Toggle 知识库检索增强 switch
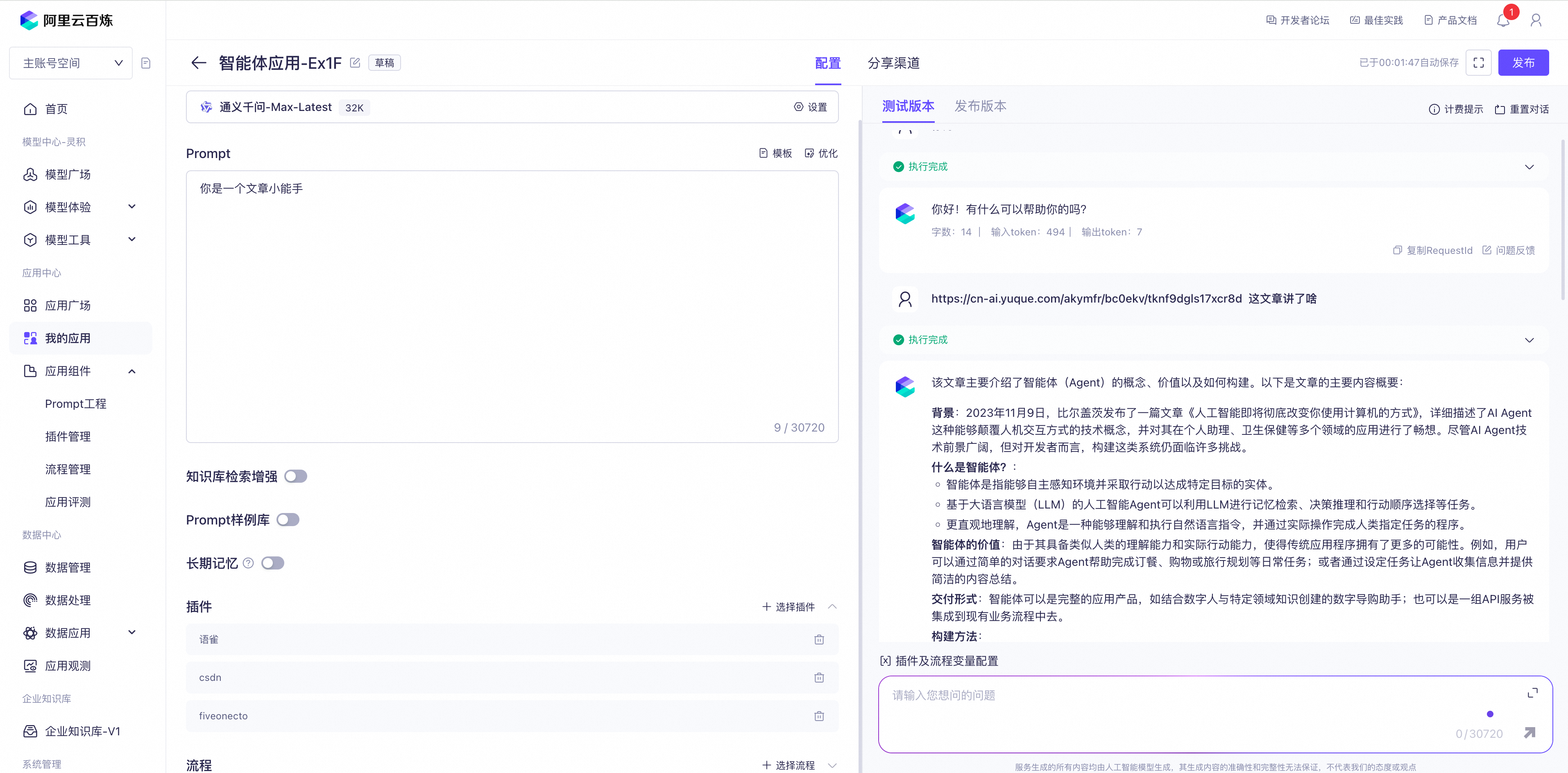The image size is (1568, 773). tap(296, 476)
